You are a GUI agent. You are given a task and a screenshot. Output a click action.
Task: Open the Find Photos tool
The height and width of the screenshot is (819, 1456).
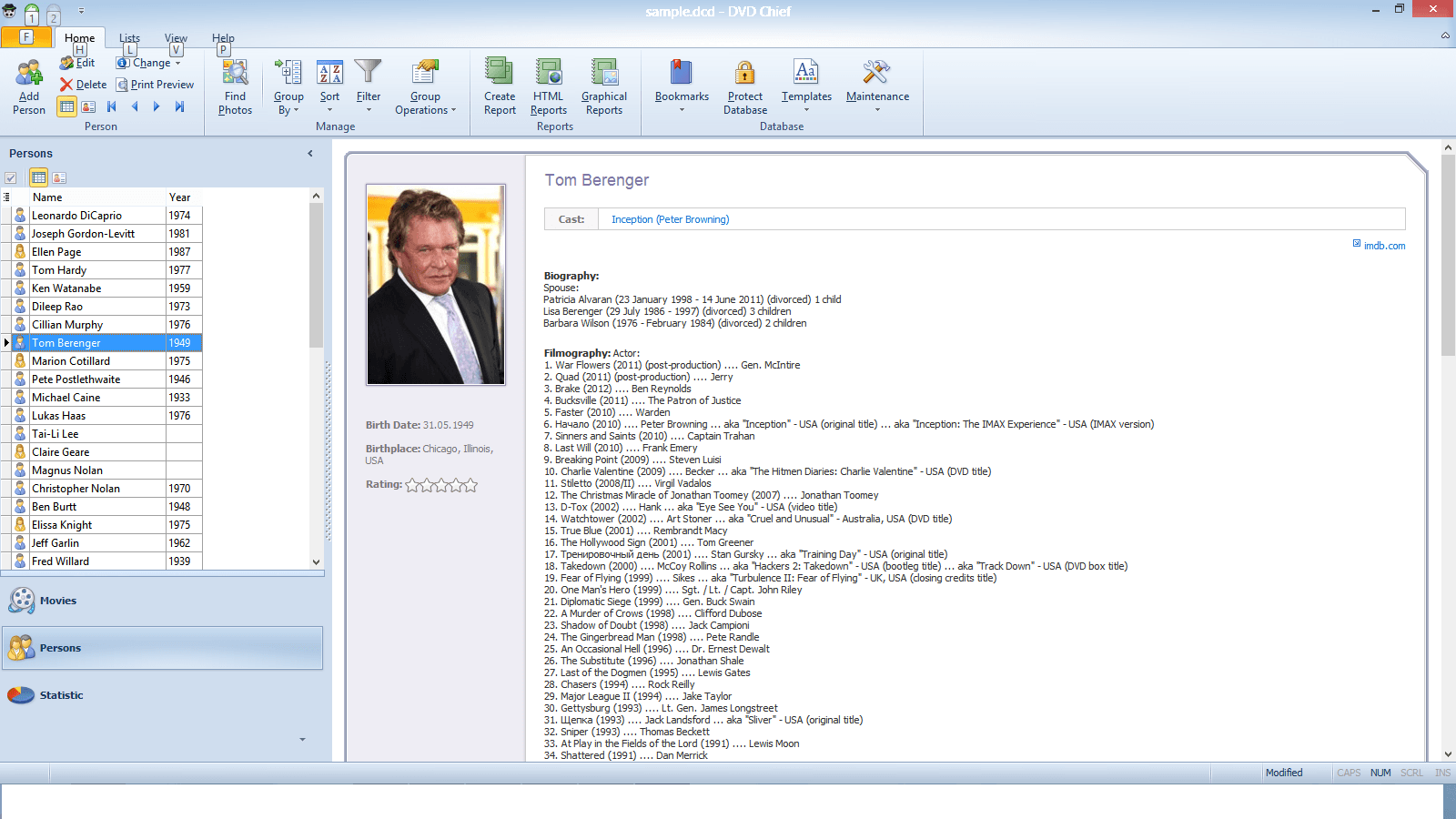(x=235, y=87)
